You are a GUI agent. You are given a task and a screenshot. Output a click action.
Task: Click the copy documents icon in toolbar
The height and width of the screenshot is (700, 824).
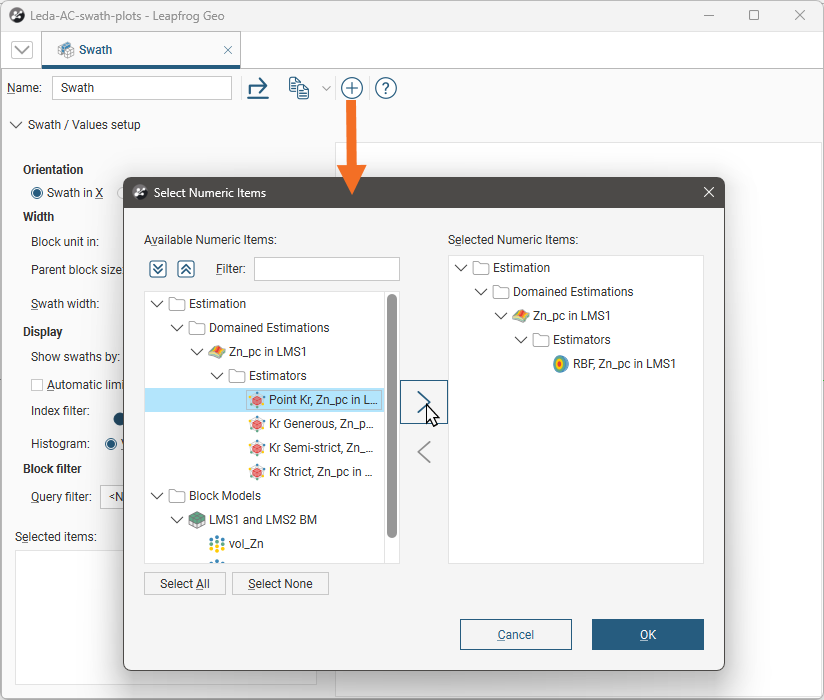click(x=298, y=88)
